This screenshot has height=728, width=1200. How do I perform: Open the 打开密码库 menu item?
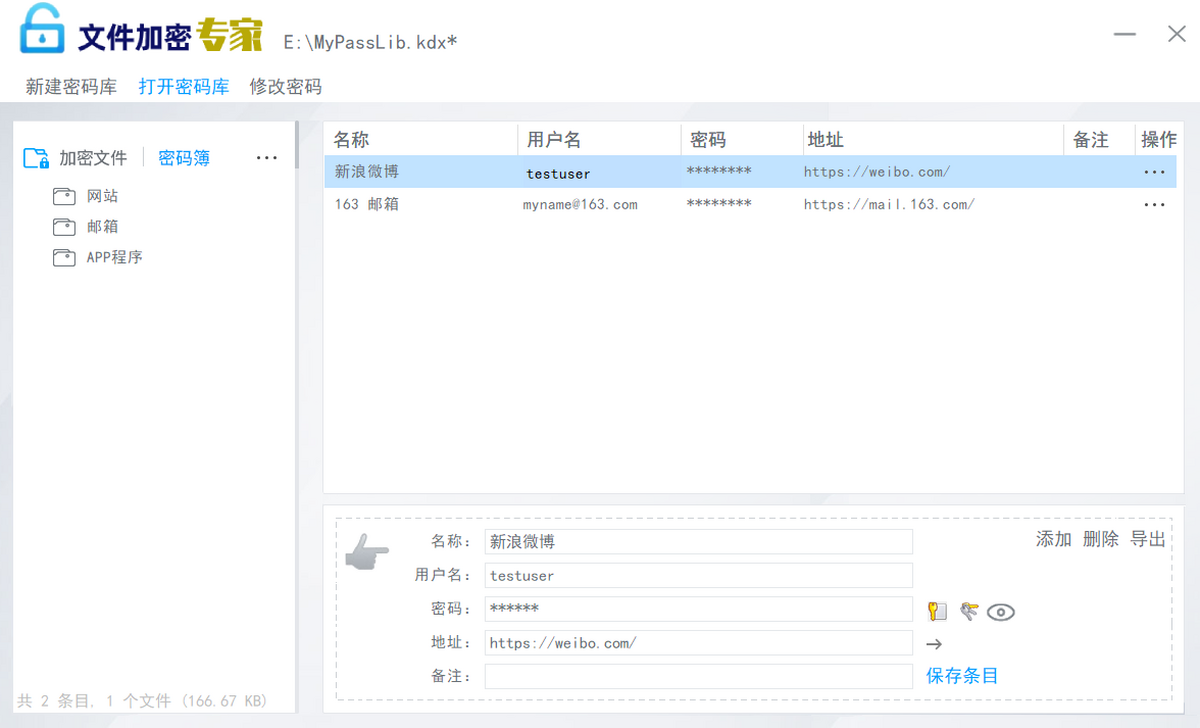point(184,87)
